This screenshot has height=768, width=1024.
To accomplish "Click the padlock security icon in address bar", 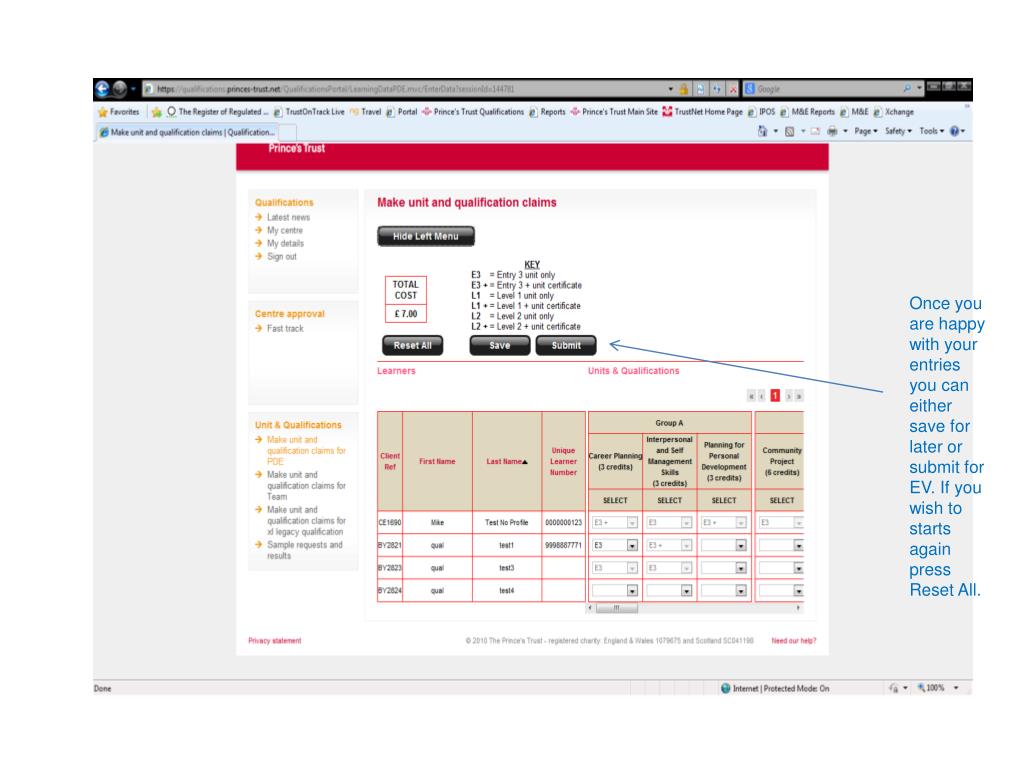I will [x=684, y=89].
